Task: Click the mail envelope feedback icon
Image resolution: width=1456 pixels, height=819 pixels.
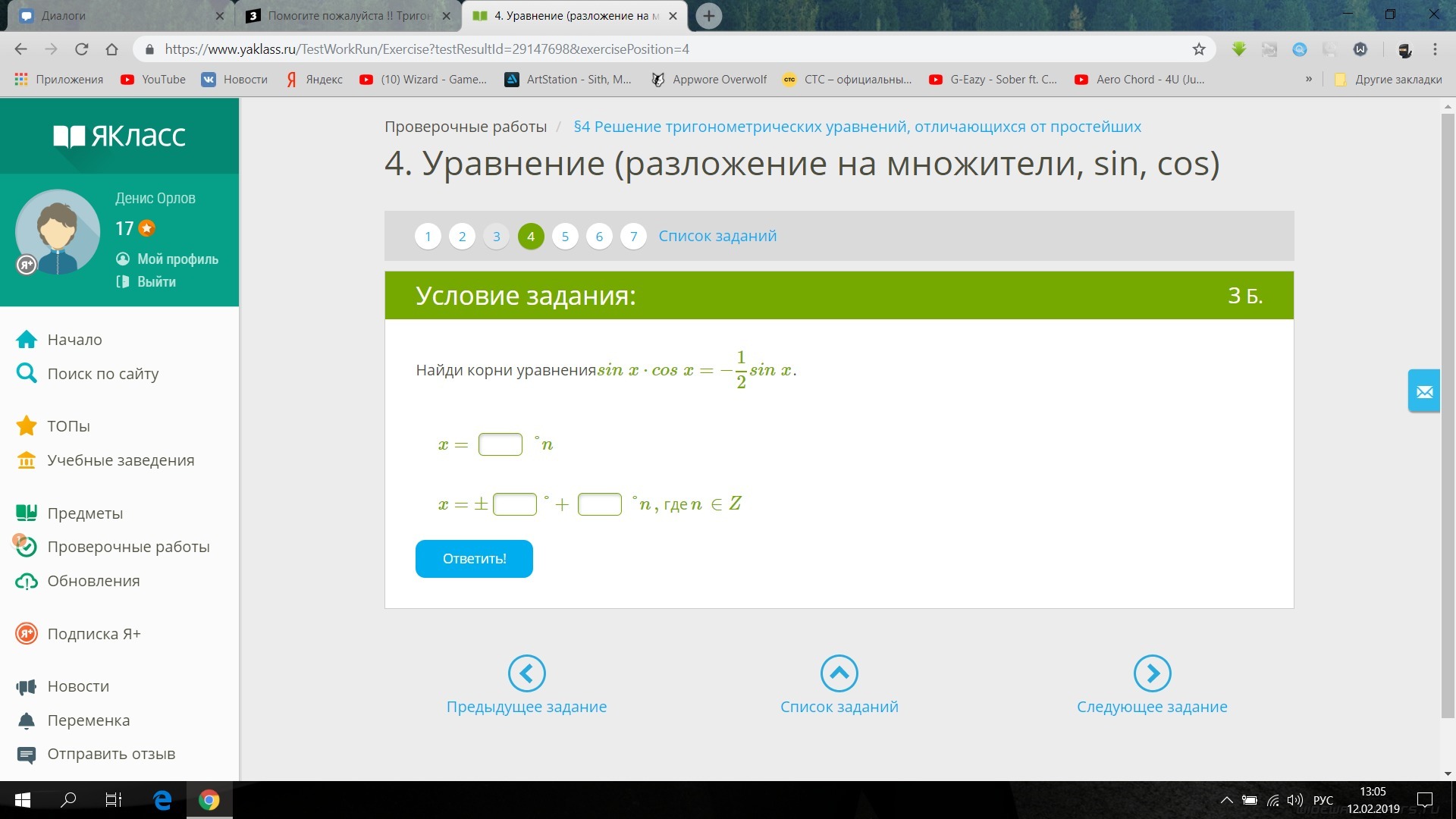Action: [1424, 391]
